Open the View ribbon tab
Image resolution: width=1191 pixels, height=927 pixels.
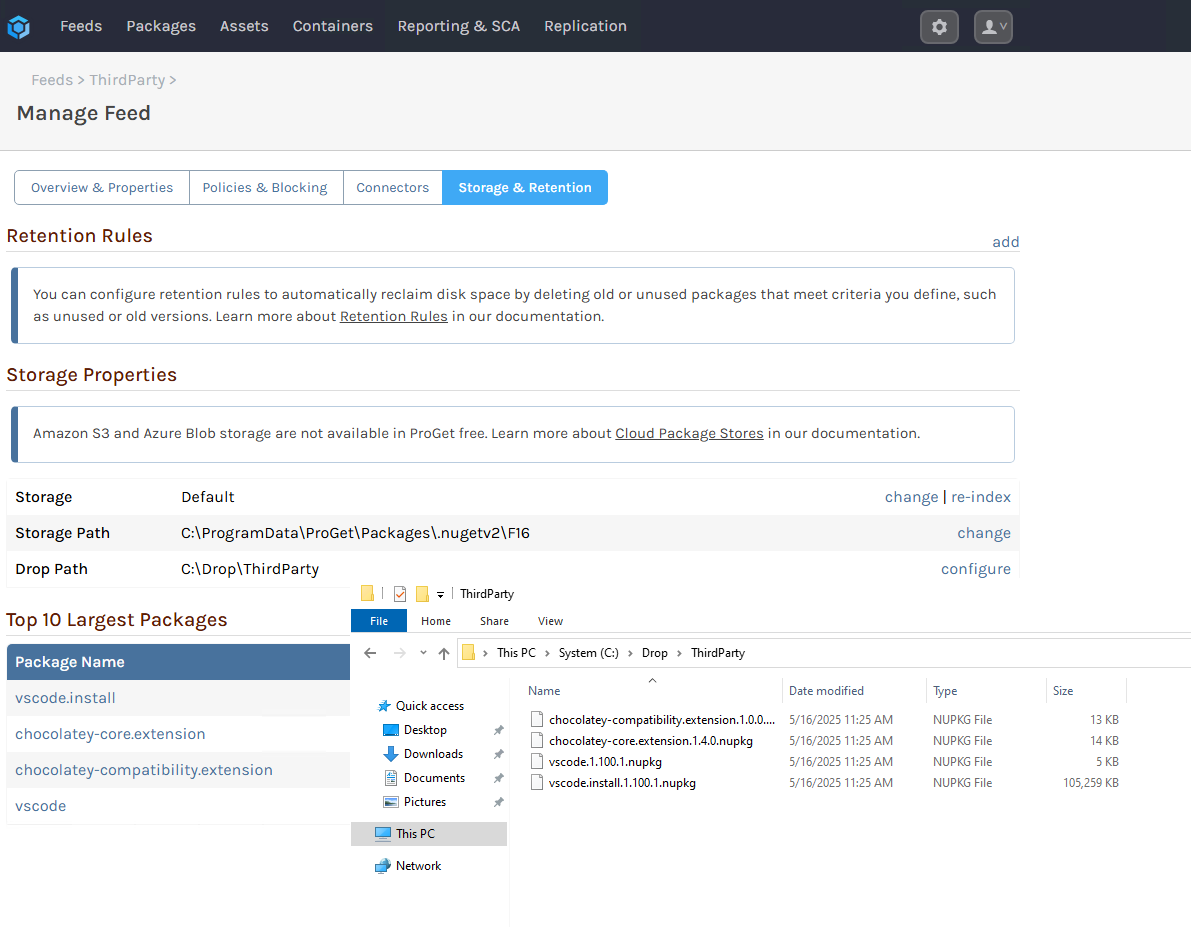551,621
